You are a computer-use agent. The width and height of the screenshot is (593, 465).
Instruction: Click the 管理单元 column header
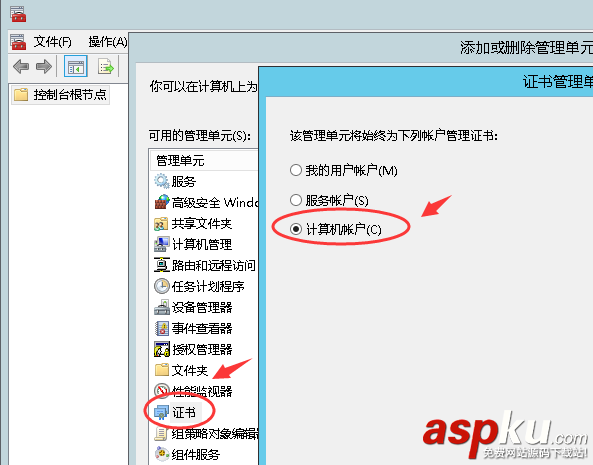204,160
